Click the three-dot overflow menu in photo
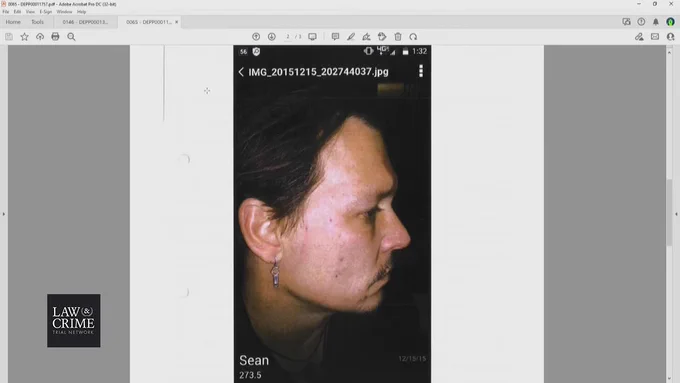Image resolution: width=680 pixels, height=383 pixels. click(x=421, y=71)
